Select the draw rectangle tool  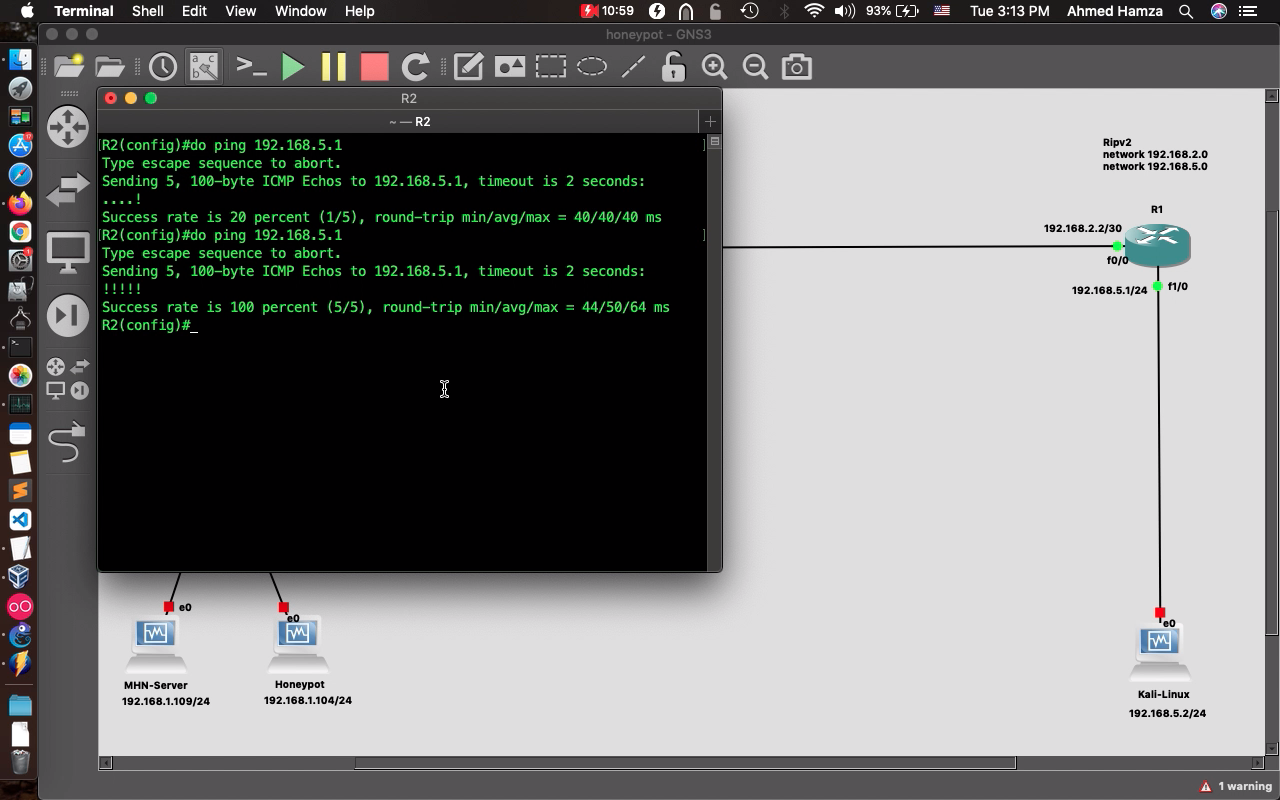(550, 67)
